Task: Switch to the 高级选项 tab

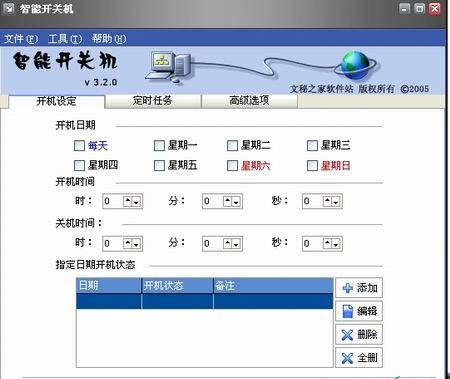Action: (x=249, y=101)
